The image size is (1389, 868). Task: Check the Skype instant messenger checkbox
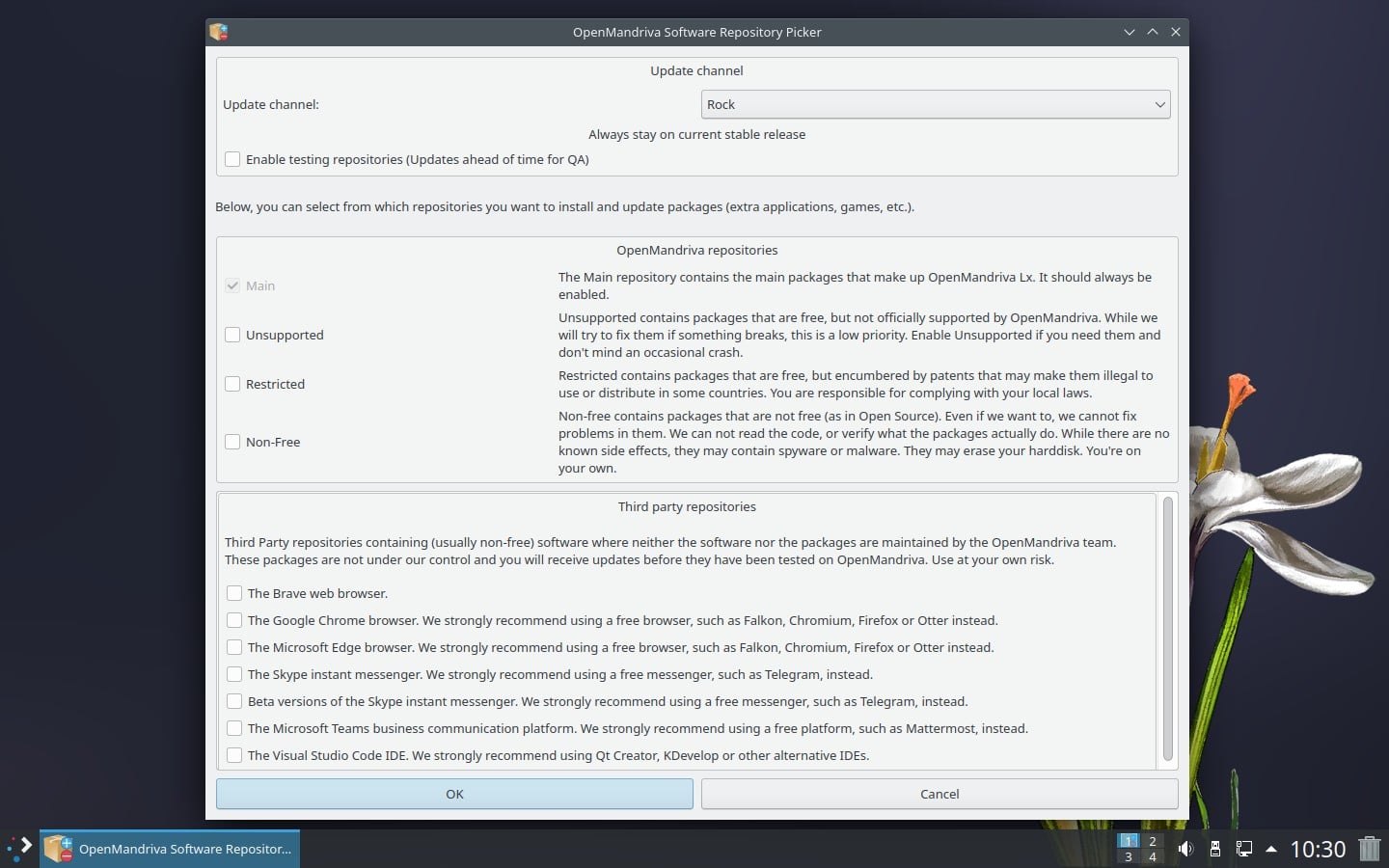(234, 674)
